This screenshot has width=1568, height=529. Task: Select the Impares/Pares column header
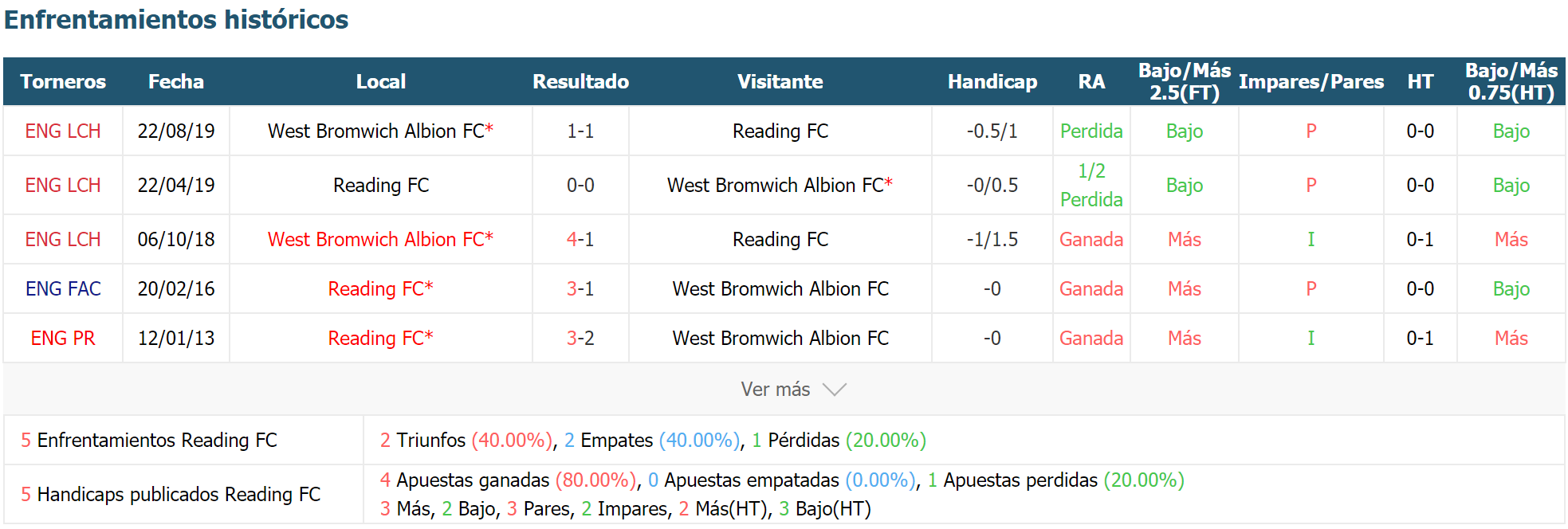[x=1311, y=82]
